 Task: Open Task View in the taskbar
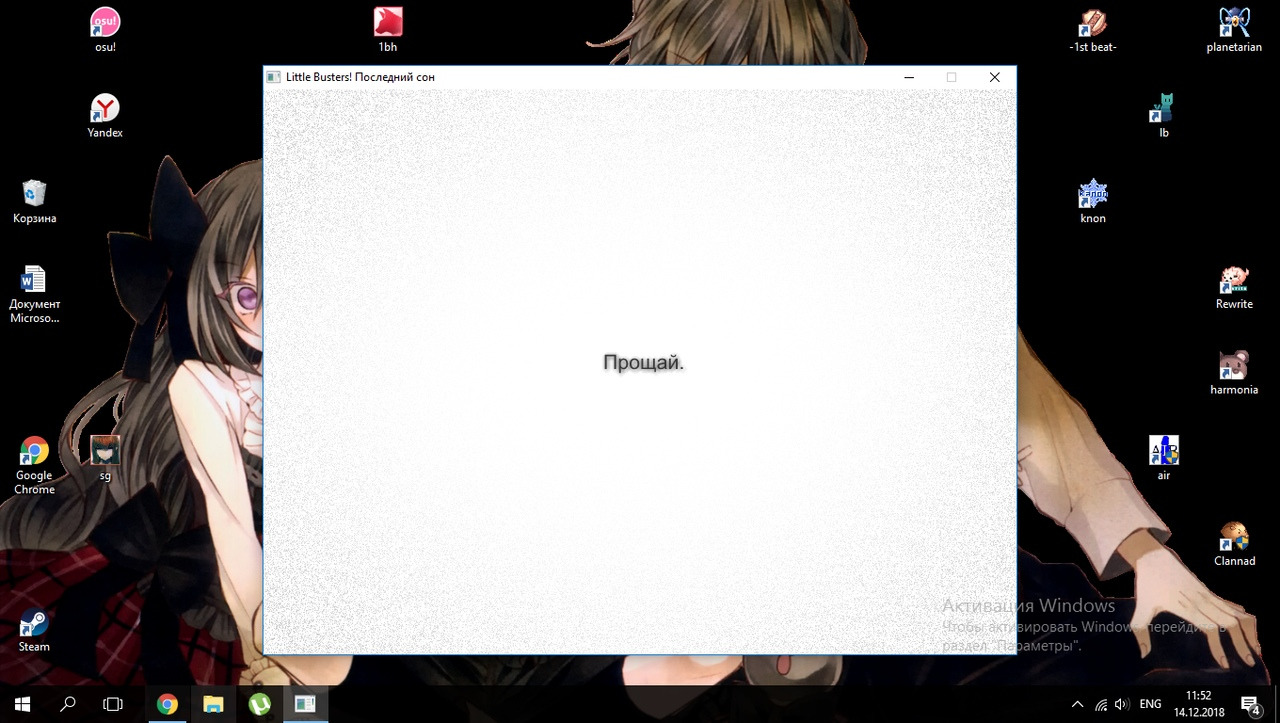(113, 704)
